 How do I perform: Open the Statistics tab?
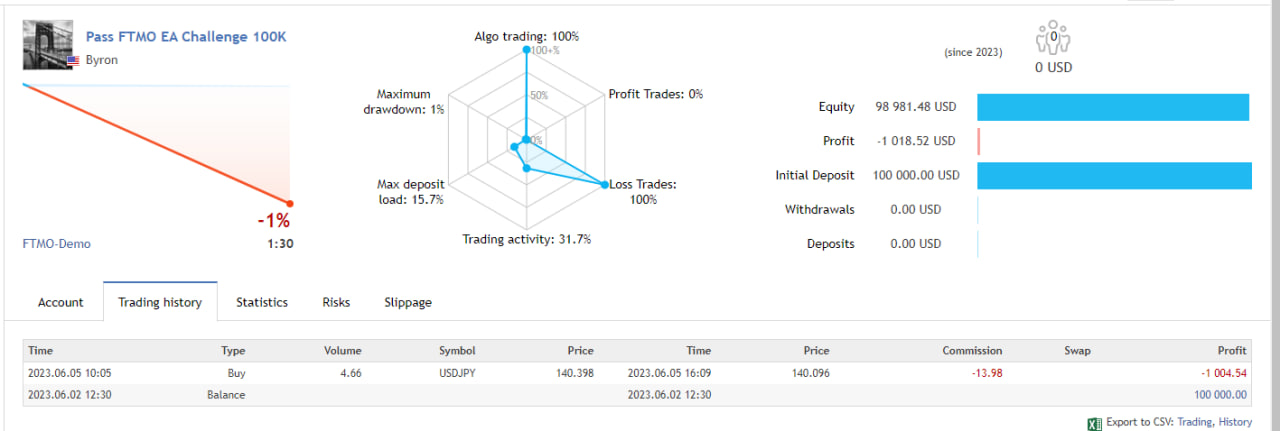pyautogui.click(x=262, y=302)
